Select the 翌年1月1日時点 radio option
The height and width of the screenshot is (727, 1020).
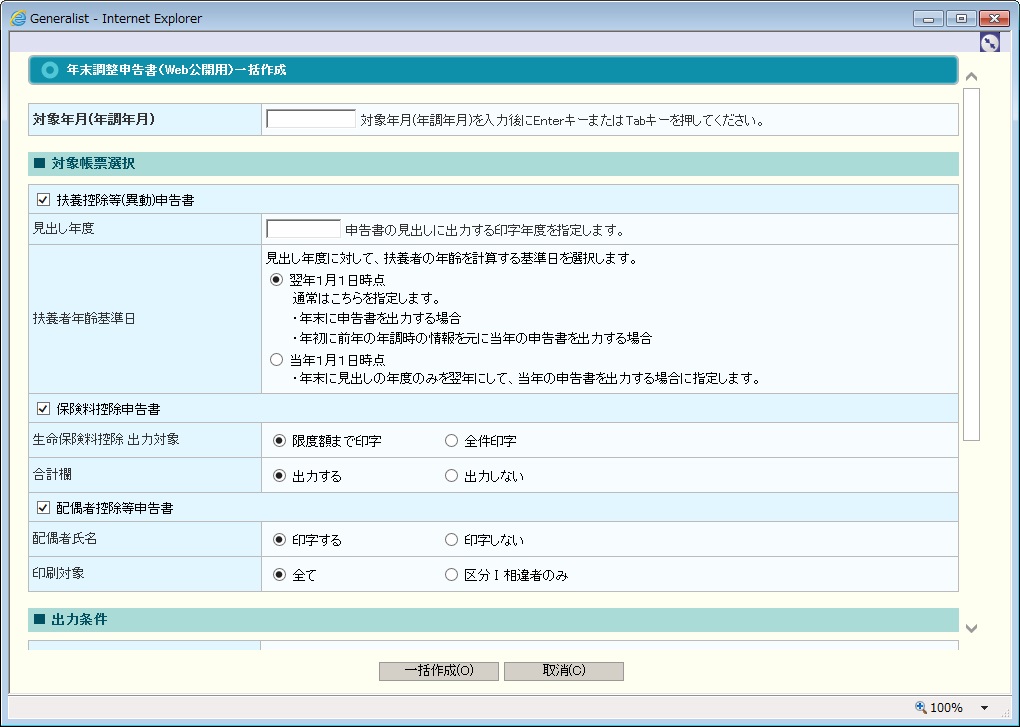point(277,280)
